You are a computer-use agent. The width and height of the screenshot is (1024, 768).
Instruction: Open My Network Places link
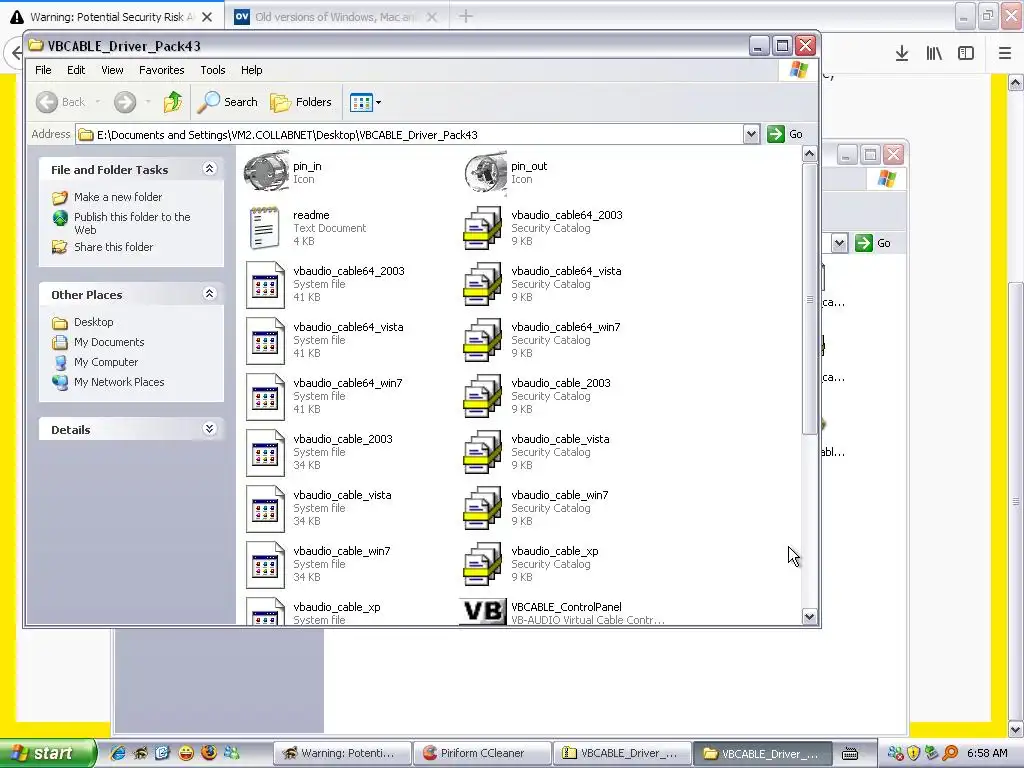[x=119, y=382]
